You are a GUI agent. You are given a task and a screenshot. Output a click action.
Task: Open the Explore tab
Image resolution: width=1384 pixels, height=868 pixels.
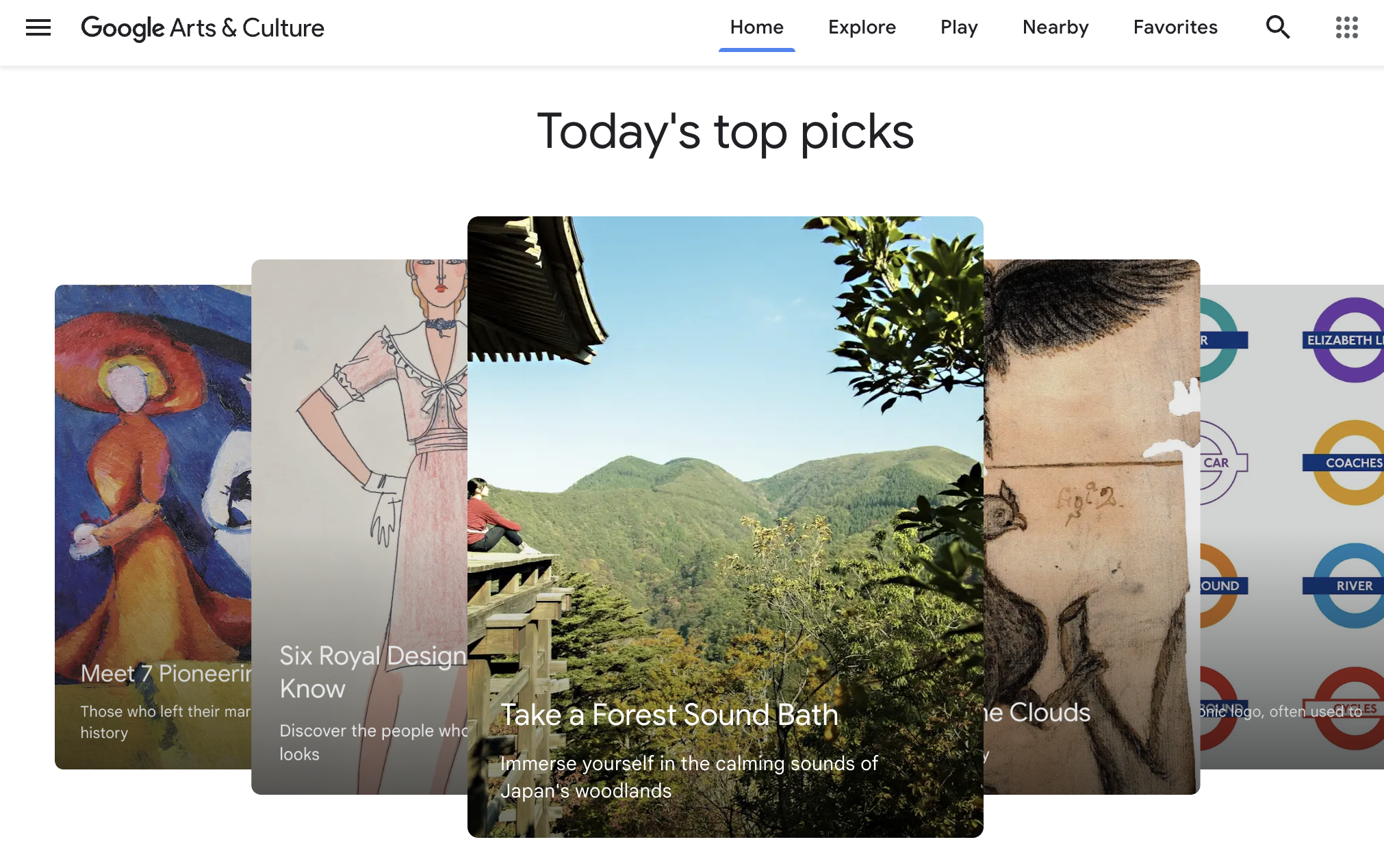point(862,27)
